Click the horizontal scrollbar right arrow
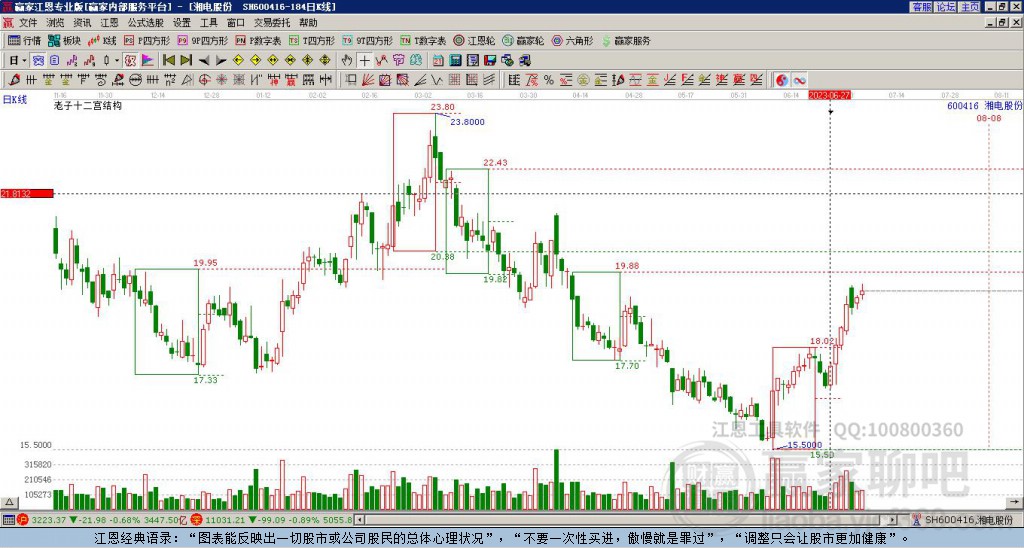 [893, 520]
